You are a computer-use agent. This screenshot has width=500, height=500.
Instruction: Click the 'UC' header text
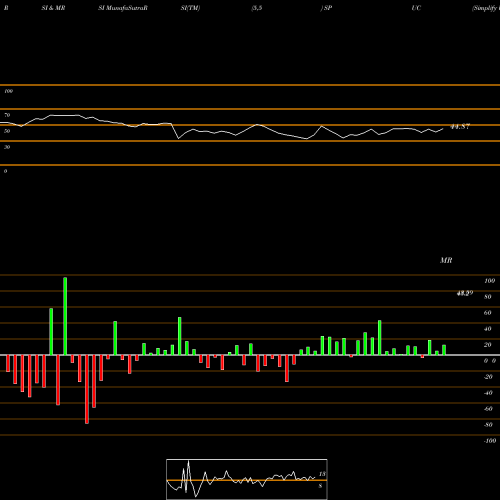[416, 8]
